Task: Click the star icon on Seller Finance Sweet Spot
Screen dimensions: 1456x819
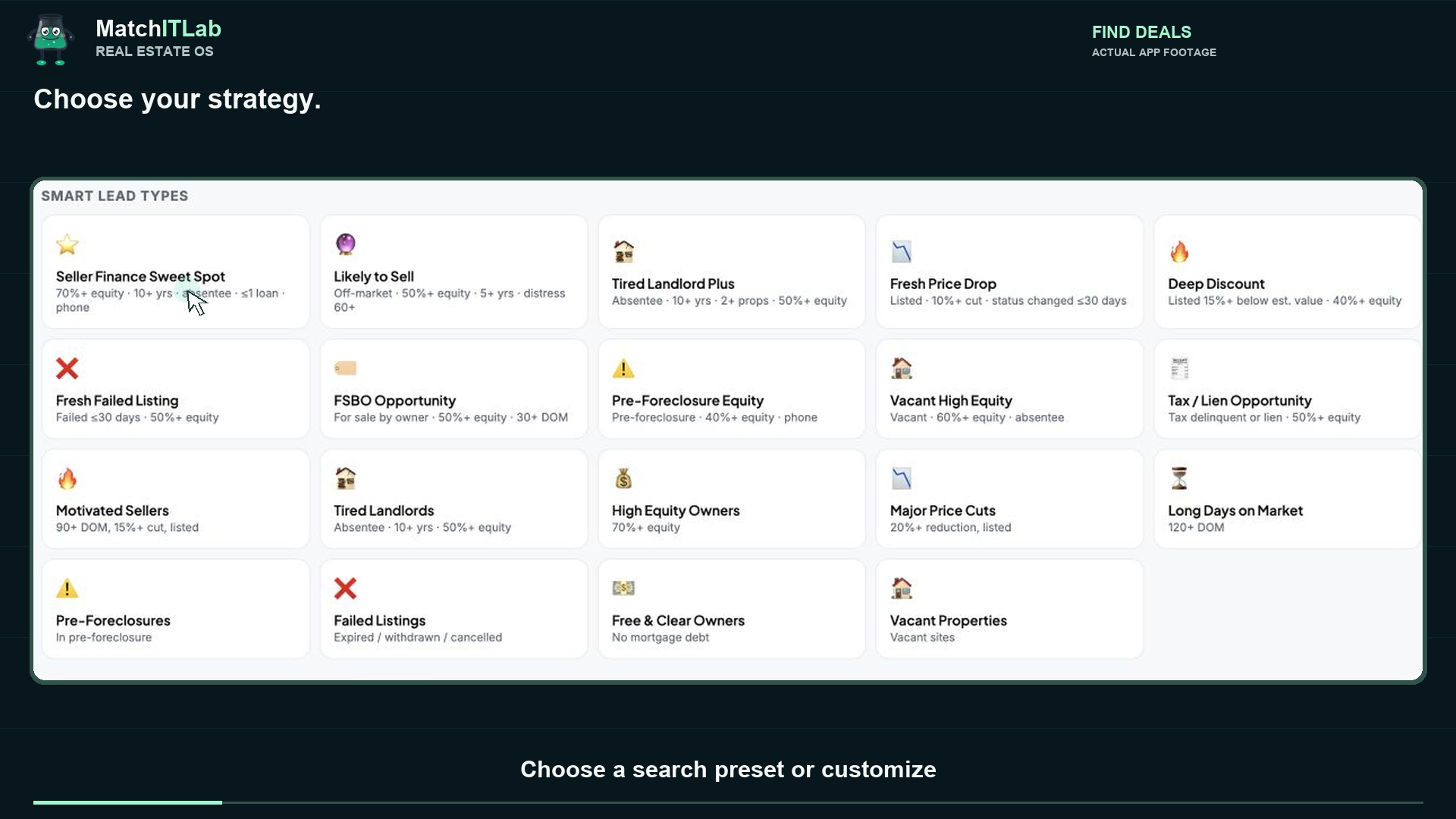Action: [x=67, y=244]
